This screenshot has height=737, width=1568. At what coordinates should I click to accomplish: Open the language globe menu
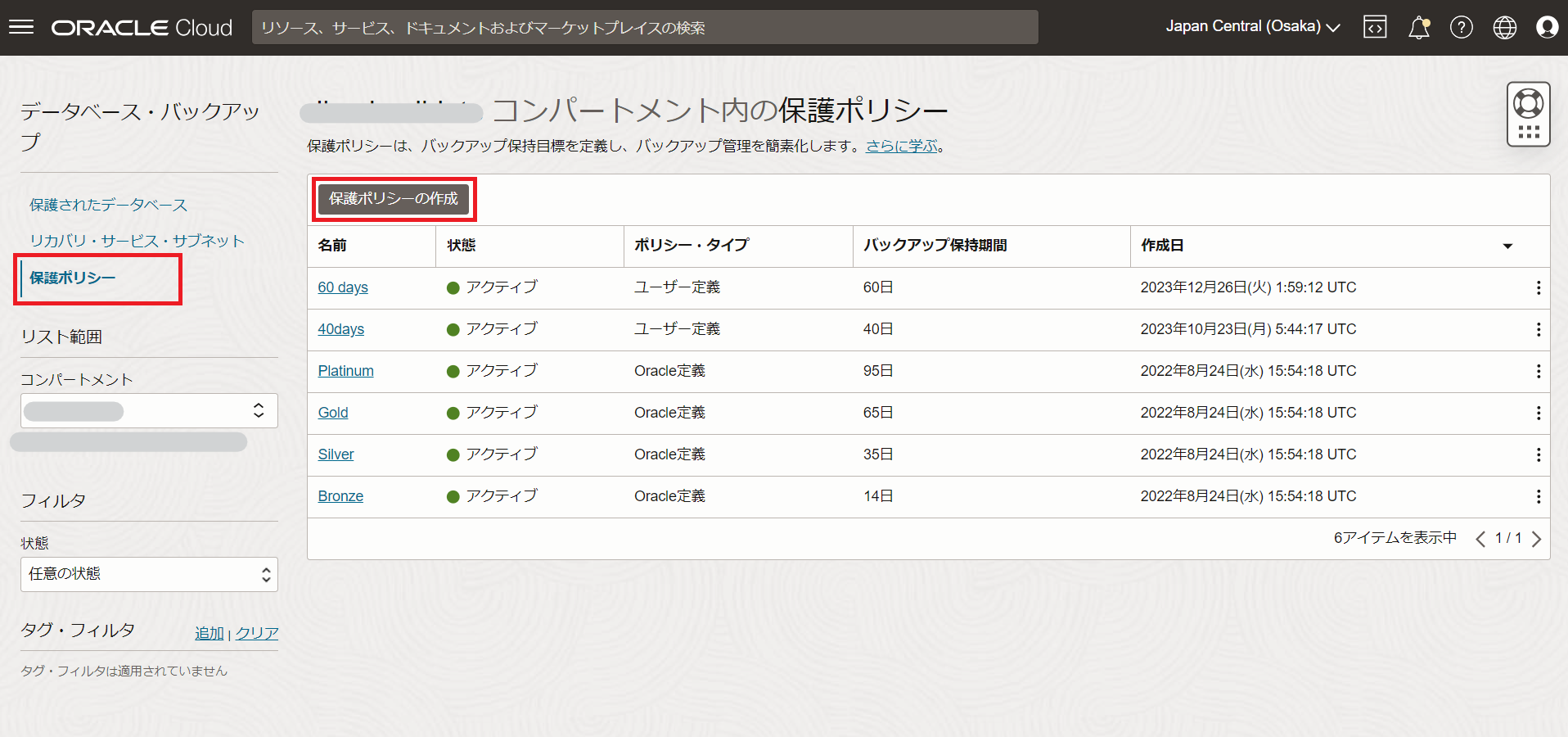click(x=1504, y=27)
